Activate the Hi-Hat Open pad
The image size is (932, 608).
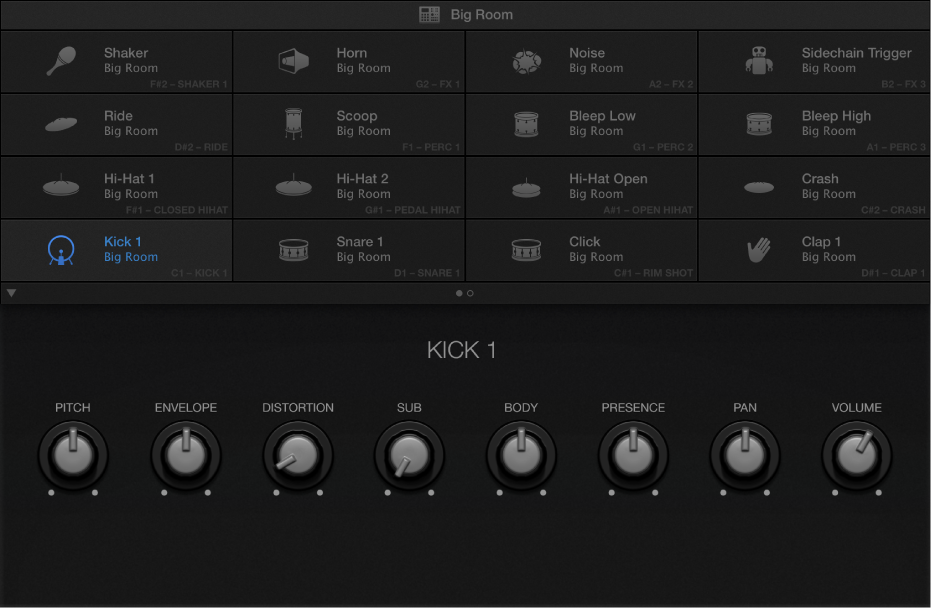[581, 187]
